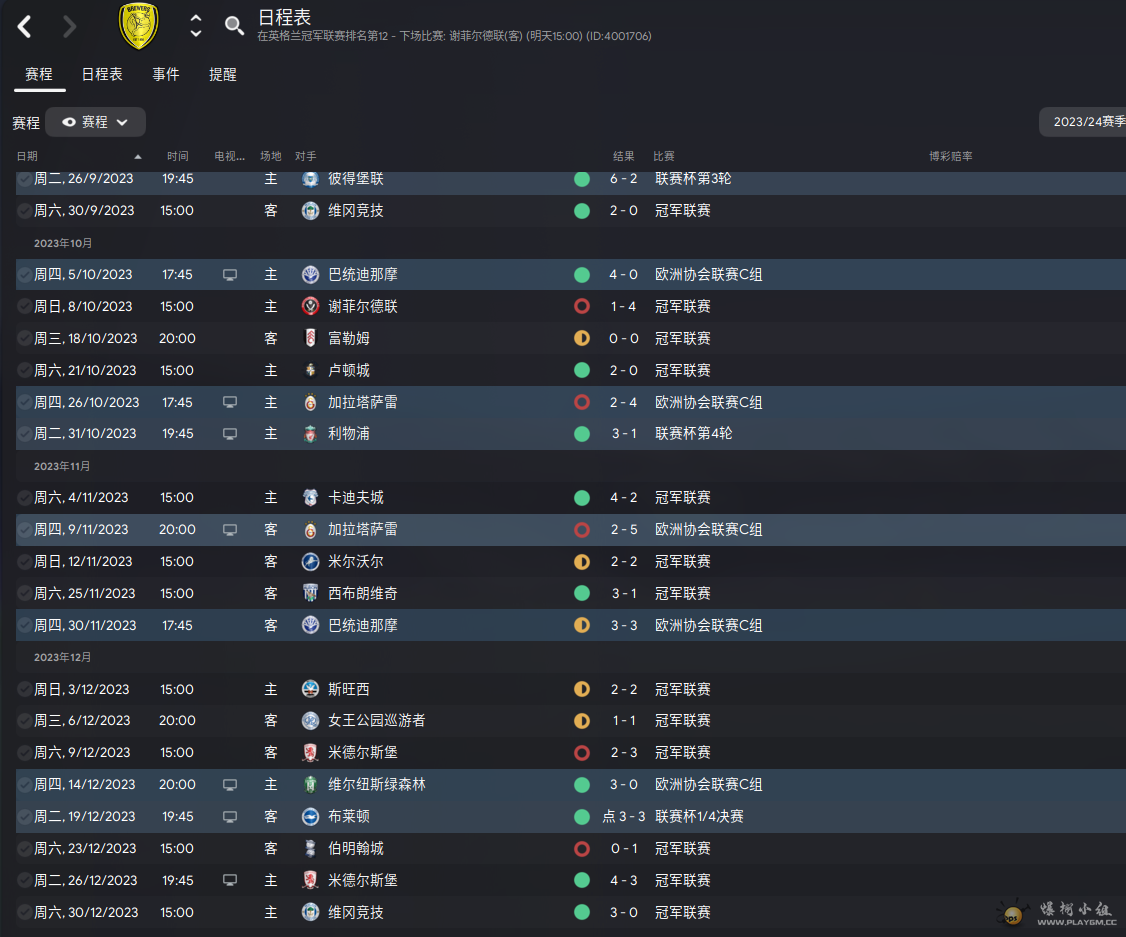The image size is (1126, 937).
Task: Click the search magnifier icon
Action: 234,26
